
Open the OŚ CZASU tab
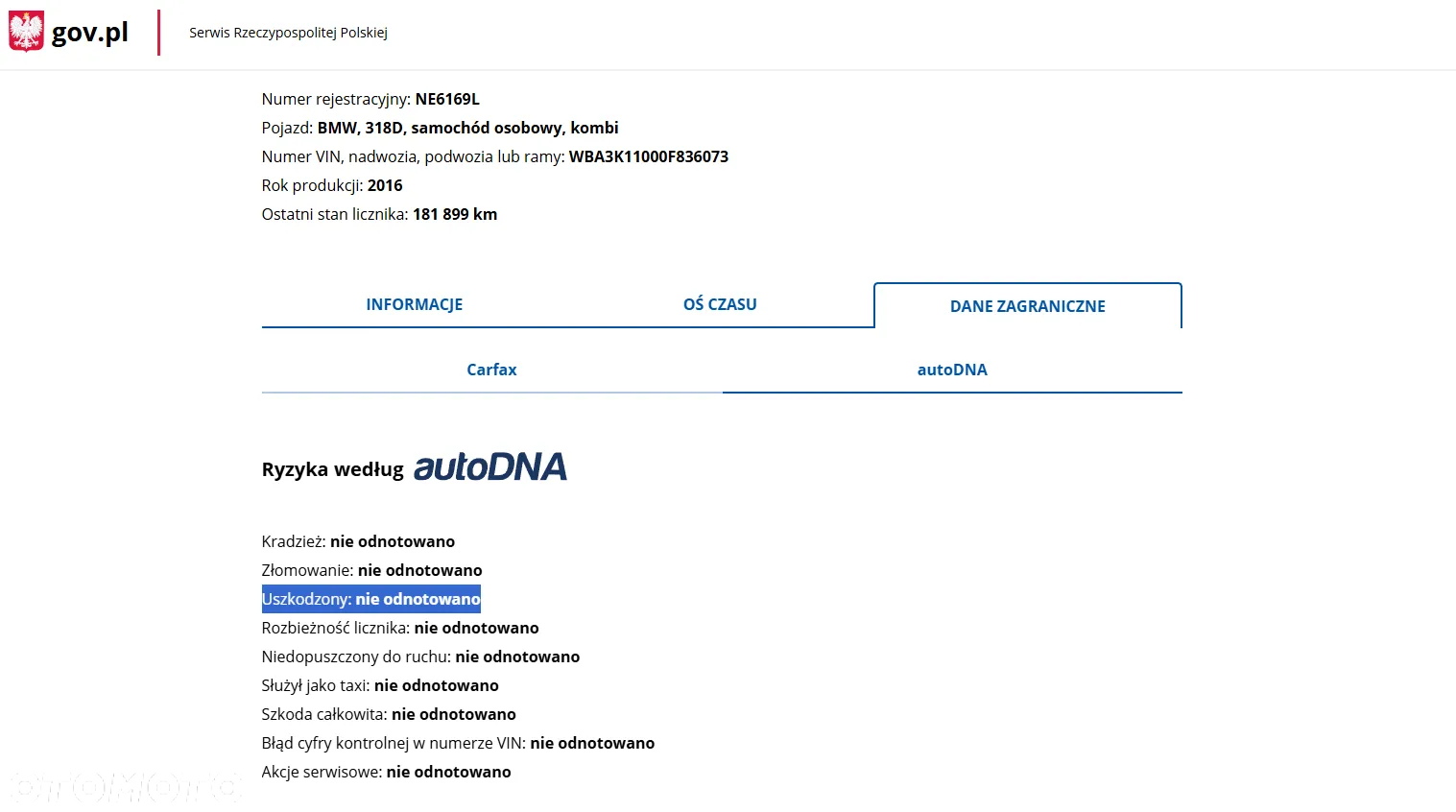pyautogui.click(x=720, y=304)
